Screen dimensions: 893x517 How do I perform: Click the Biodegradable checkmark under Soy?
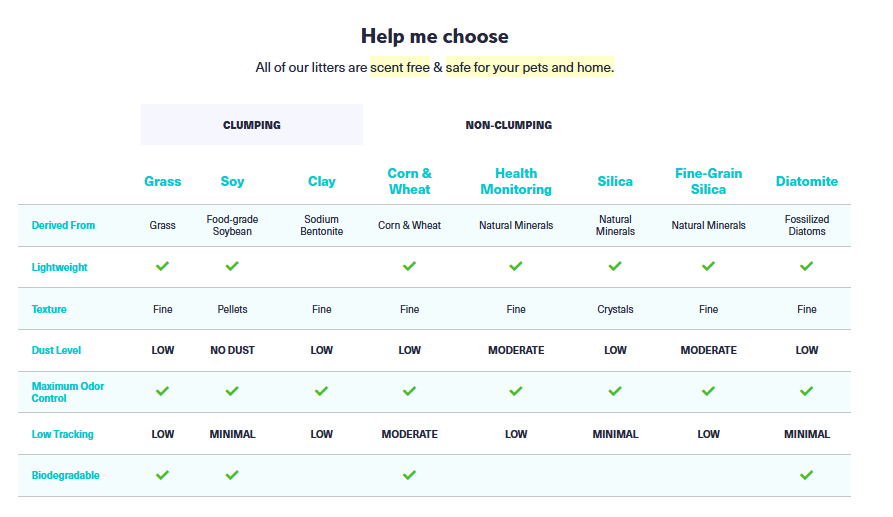coord(232,475)
